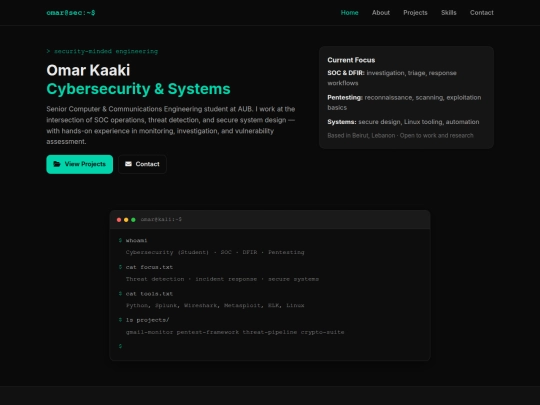
Task: Select the omar@kali:~$ terminal title
Action: 161,219
